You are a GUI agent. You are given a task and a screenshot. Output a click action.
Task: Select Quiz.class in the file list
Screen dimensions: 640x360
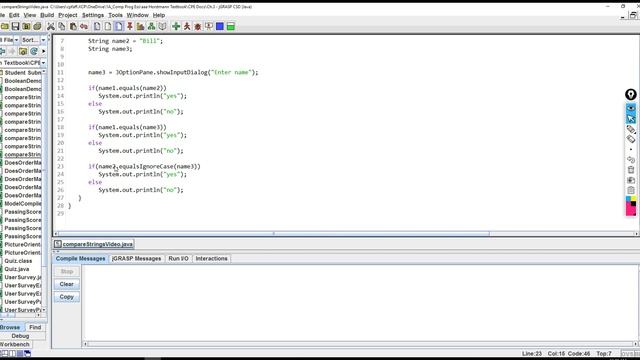[18, 261]
